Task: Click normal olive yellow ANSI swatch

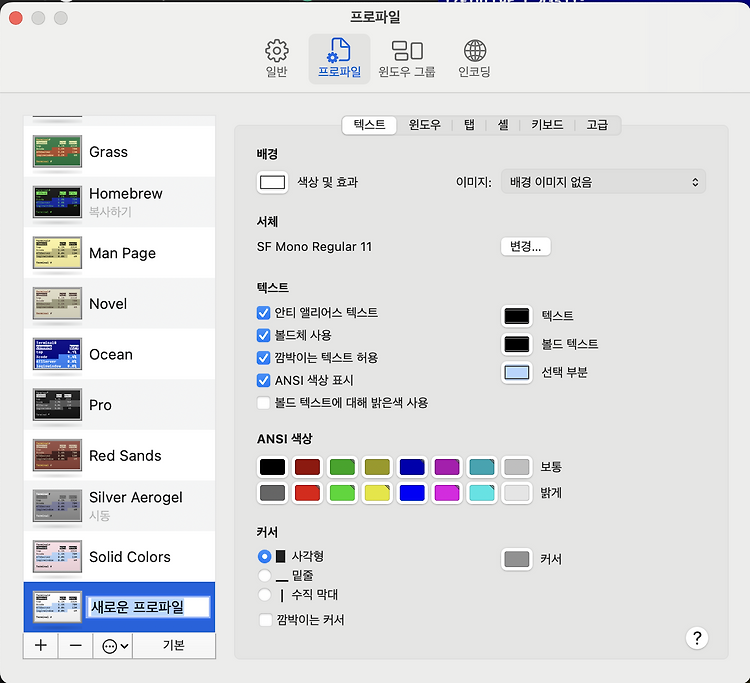Action: coord(377,467)
